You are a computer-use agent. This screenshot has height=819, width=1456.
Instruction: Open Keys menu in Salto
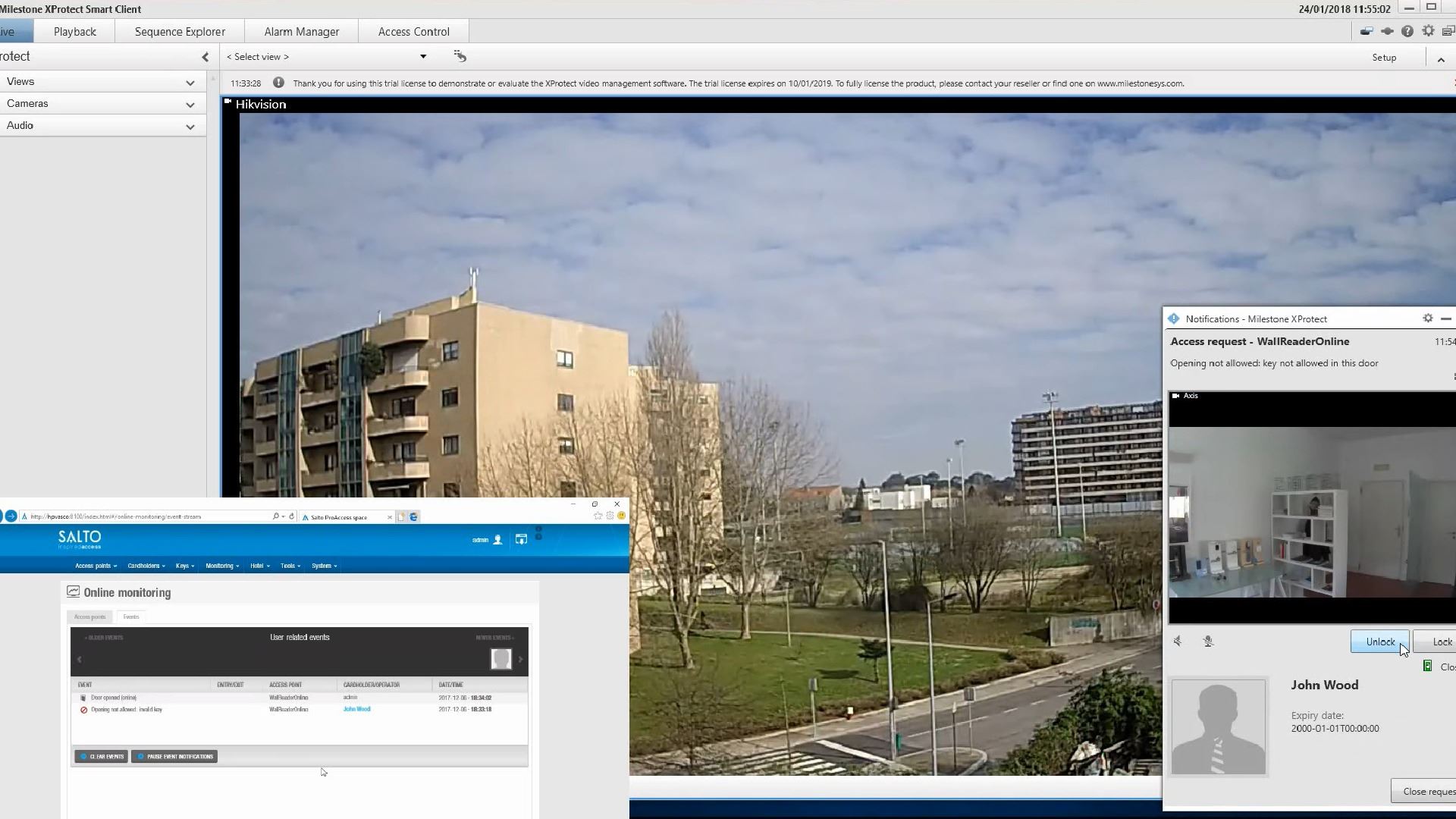click(185, 566)
